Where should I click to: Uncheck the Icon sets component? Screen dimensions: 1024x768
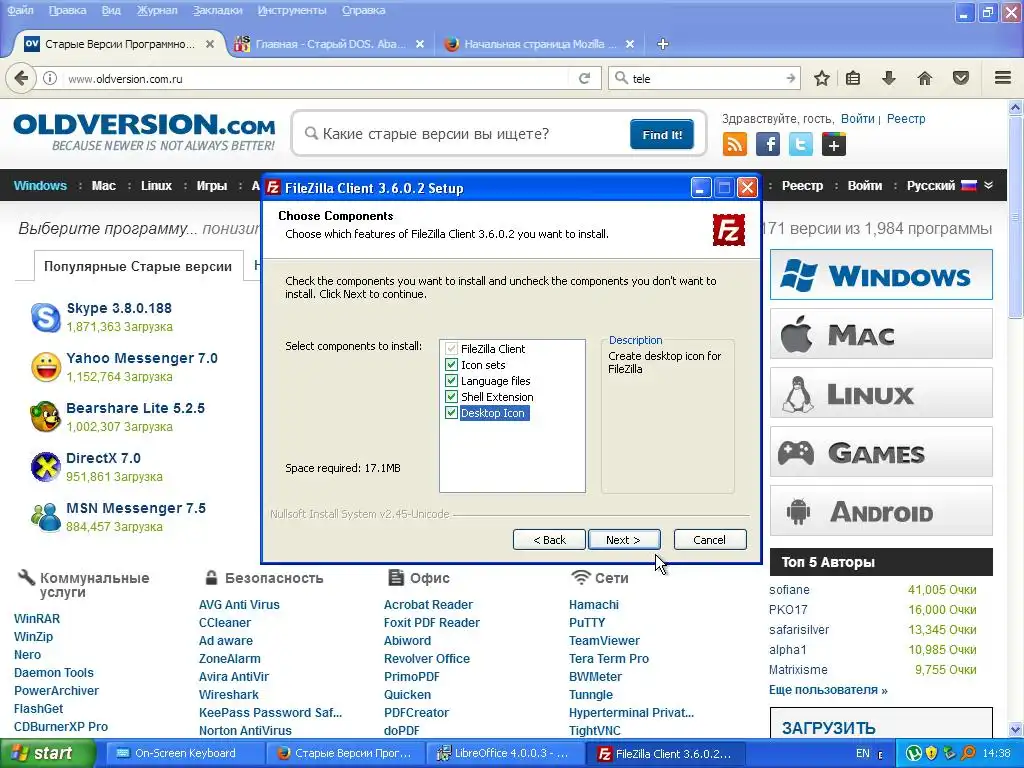[451, 364]
